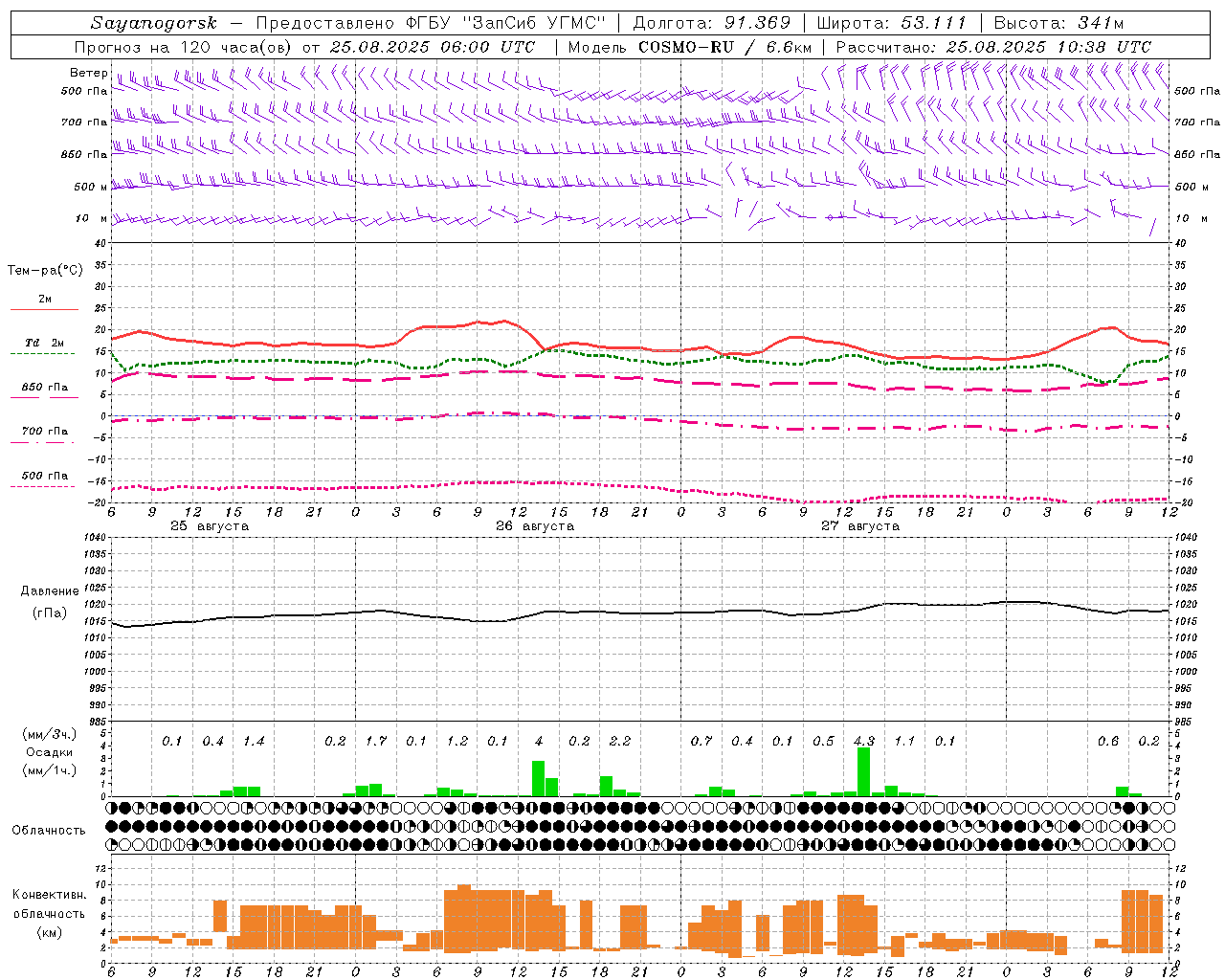Click the Широта: 53.111 header field
This screenshot has height=980, width=1225.
(x=892, y=23)
